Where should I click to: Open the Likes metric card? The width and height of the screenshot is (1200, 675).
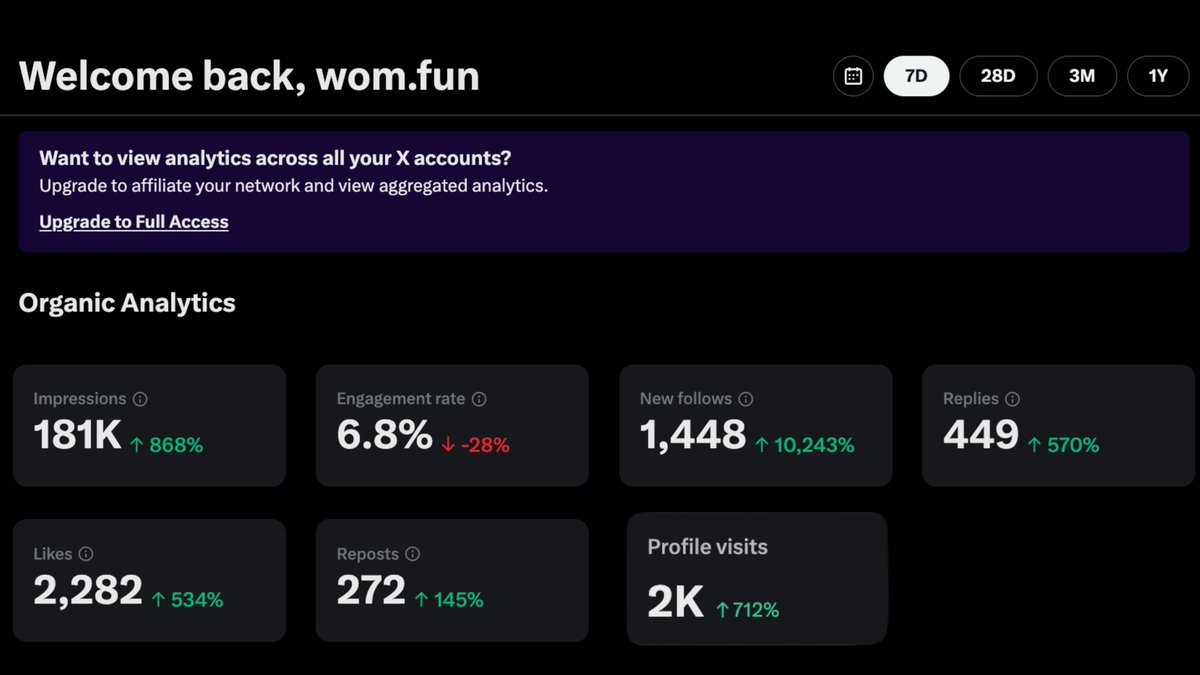150,580
